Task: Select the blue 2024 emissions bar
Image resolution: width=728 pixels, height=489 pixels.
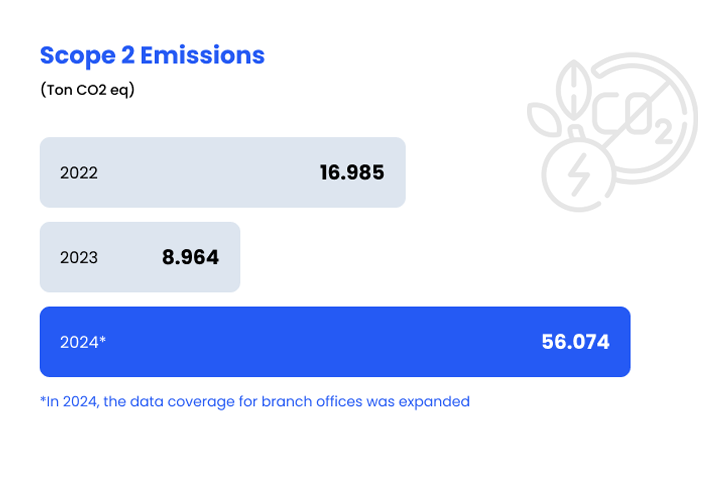Action: (x=335, y=342)
